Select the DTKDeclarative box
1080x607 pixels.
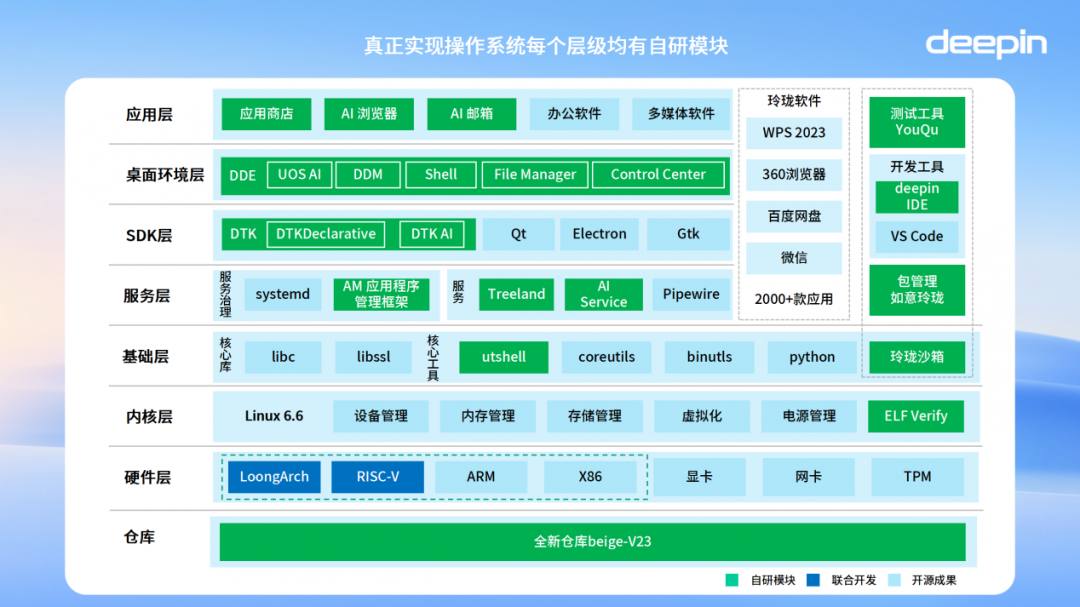pos(325,234)
